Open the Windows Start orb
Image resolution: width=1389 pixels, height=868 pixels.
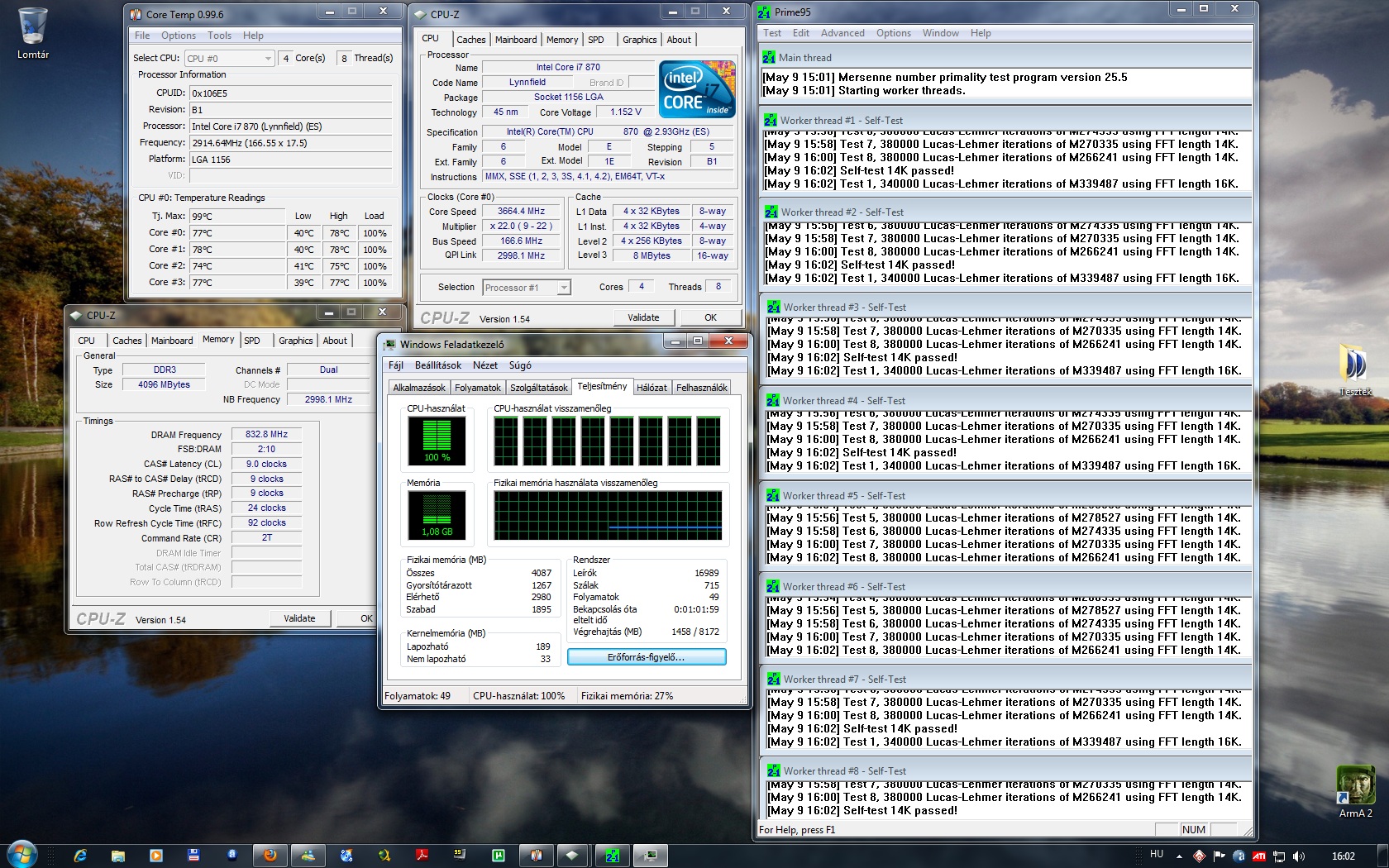[x=22, y=856]
